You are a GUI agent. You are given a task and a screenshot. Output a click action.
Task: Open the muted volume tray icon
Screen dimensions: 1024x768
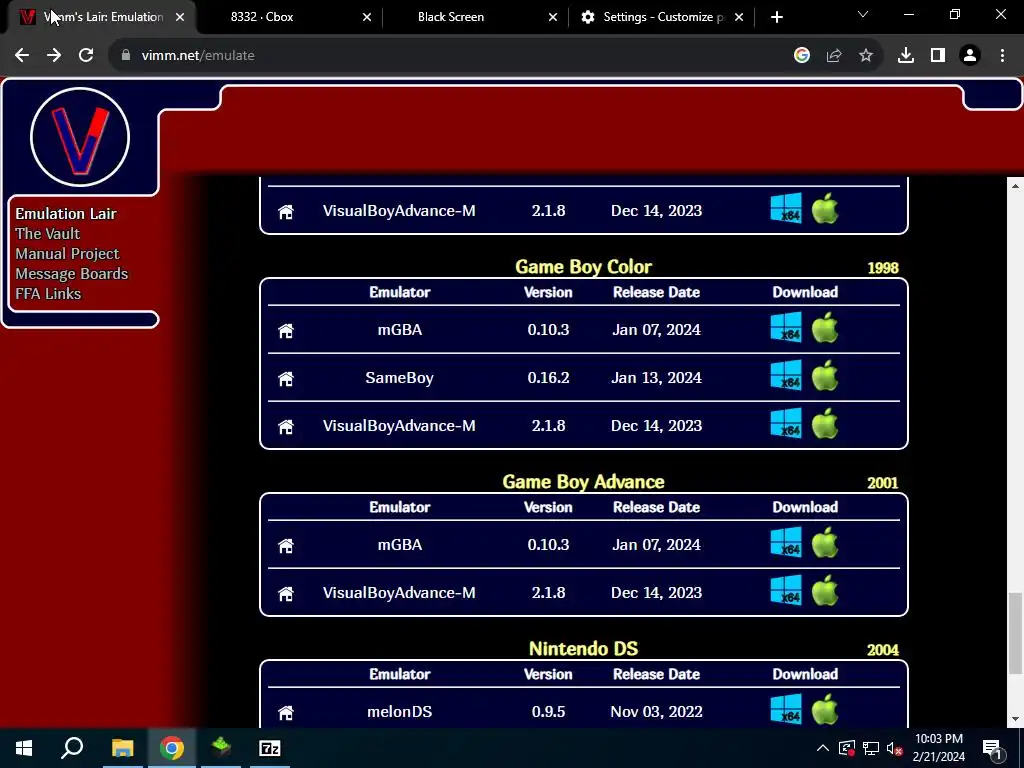point(895,748)
